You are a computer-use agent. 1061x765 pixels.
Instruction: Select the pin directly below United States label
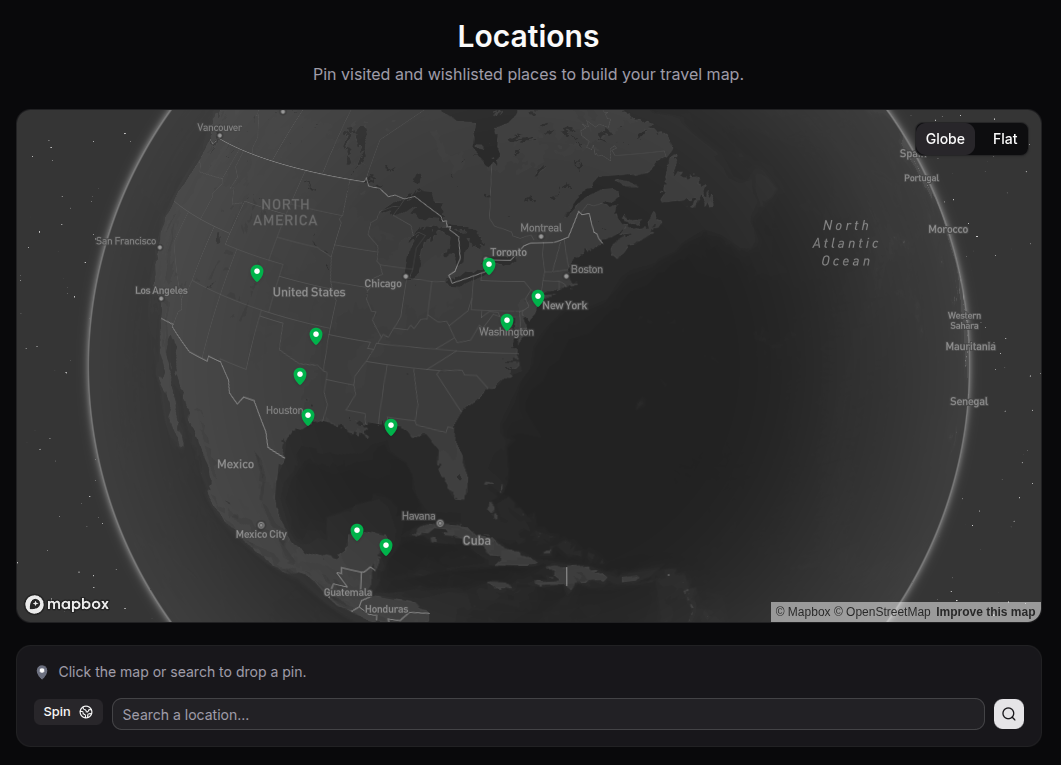point(316,335)
